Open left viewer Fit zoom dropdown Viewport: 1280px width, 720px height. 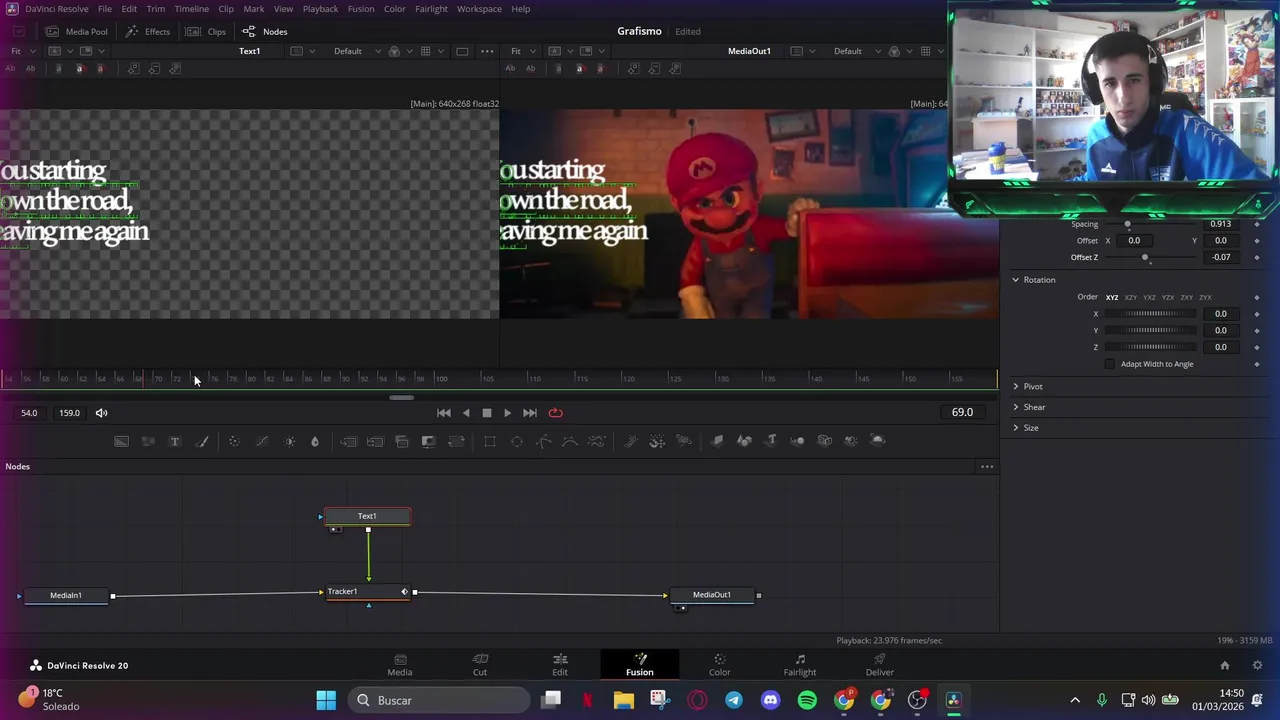22,51
